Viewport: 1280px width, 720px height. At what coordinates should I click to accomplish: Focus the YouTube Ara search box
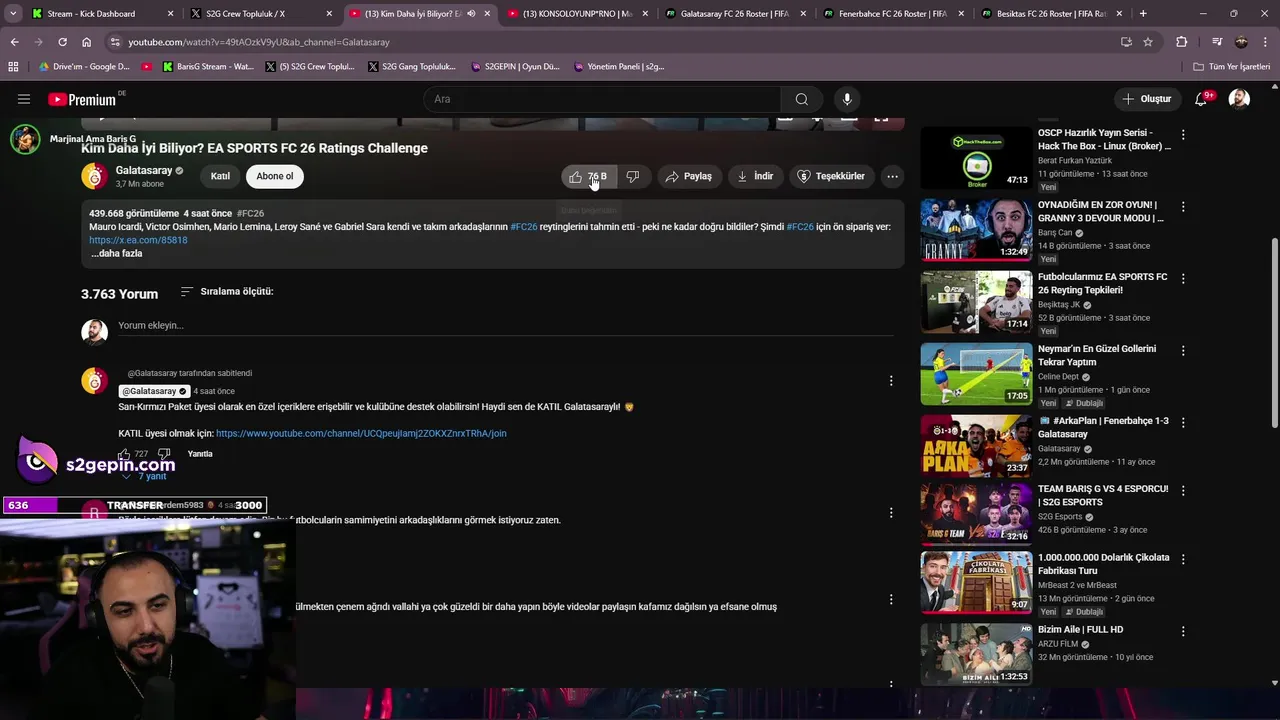tap(603, 99)
